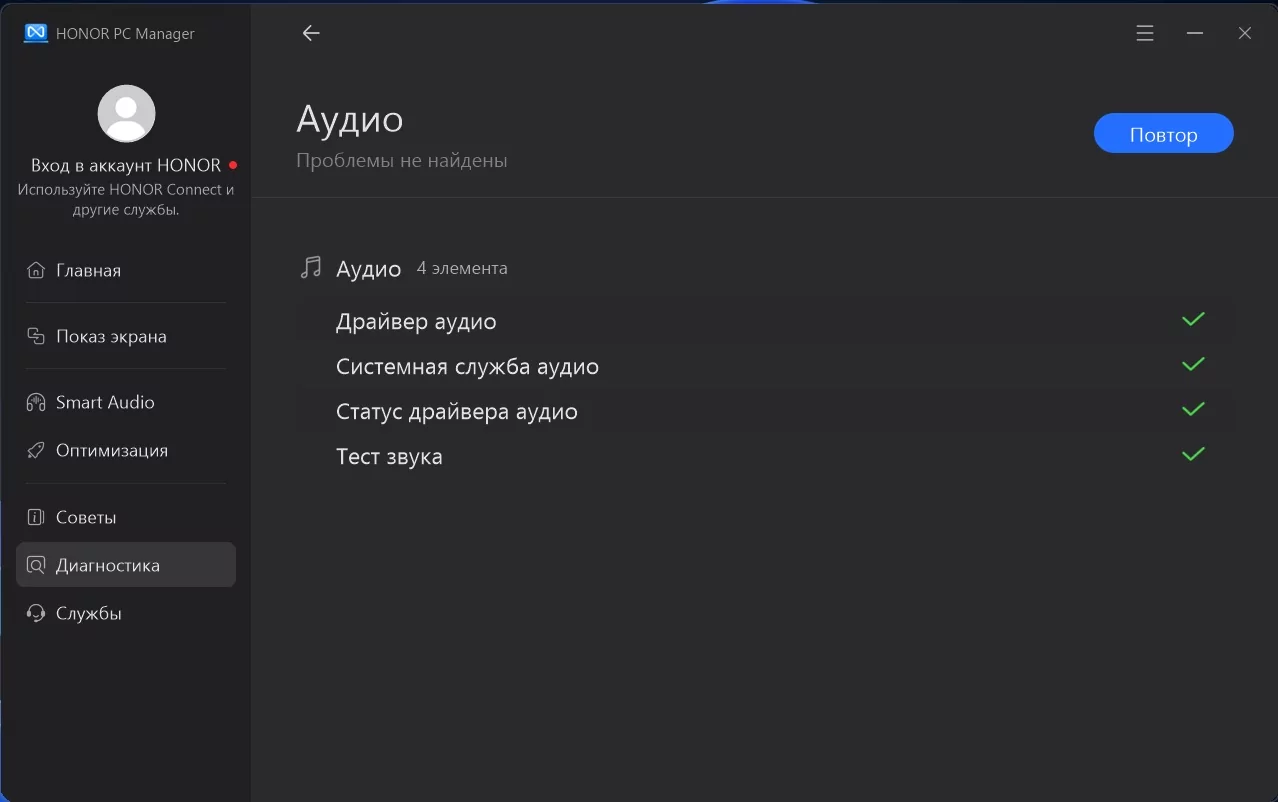Click the checkmark beside Тест звука

coord(1193,455)
